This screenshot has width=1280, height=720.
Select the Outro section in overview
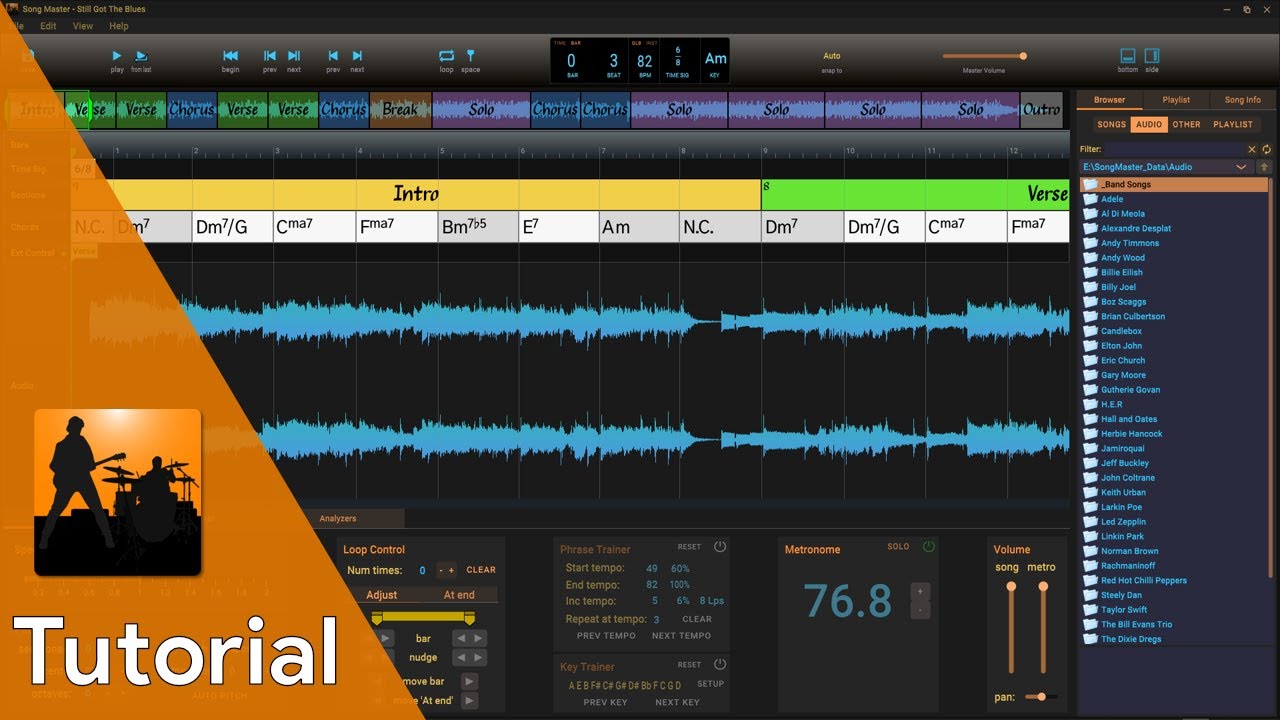pos(1041,110)
